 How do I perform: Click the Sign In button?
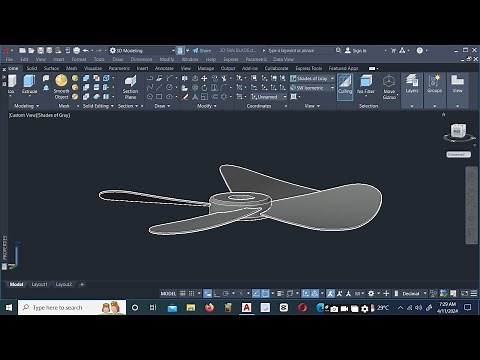(355, 50)
